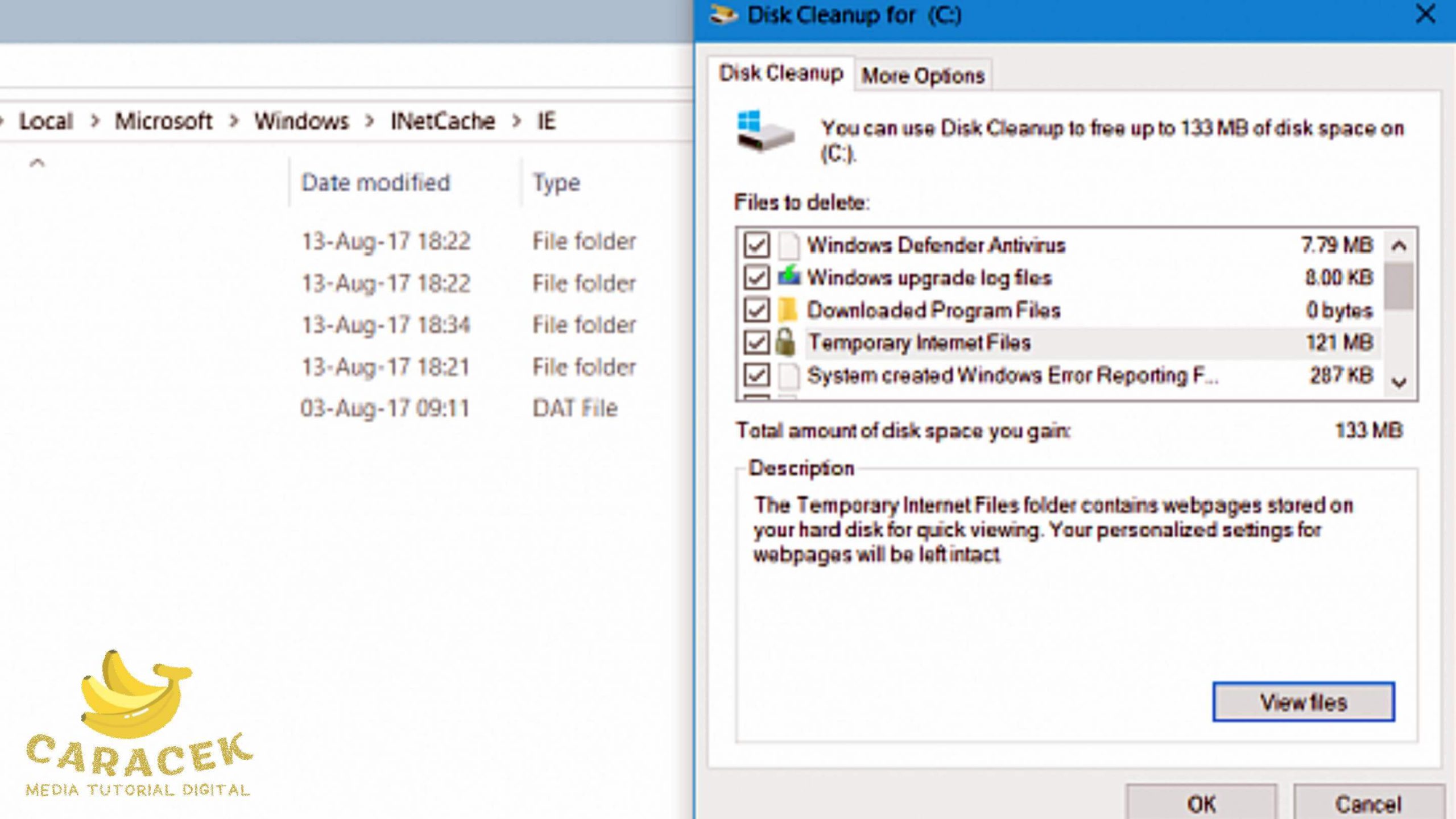Select the Temporary Internet Files row
The width and height of the screenshot is (1456, 819).
coord(1062,342)
